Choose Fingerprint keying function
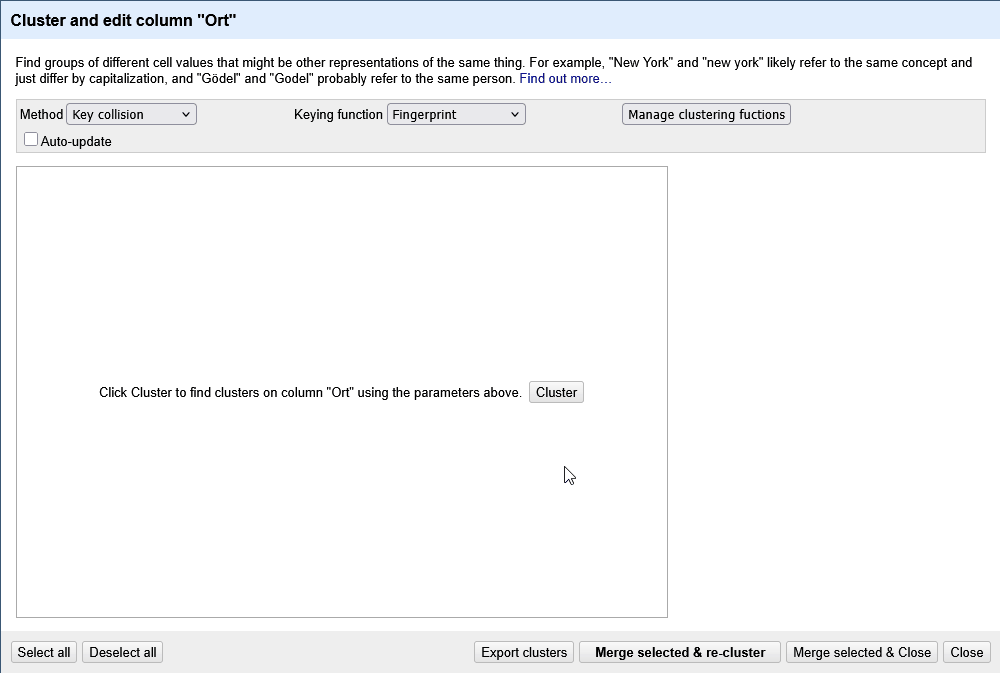The height and width of the screenshot is (673, 1000). pos(450,113)
